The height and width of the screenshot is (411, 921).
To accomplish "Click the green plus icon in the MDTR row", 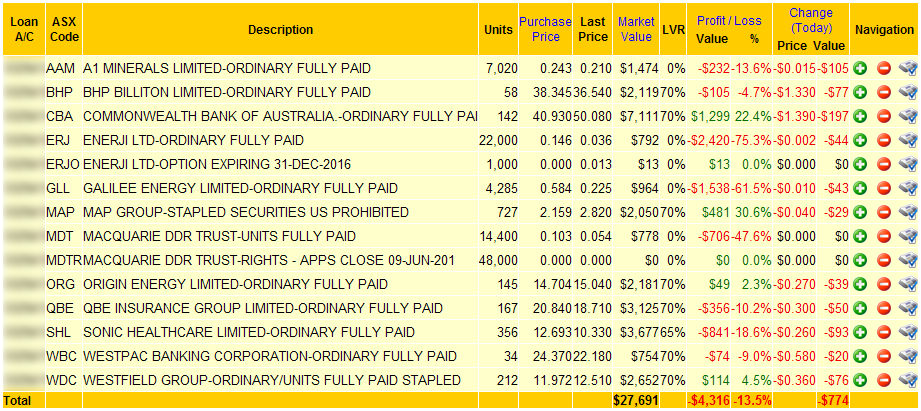I will [861, 260].
